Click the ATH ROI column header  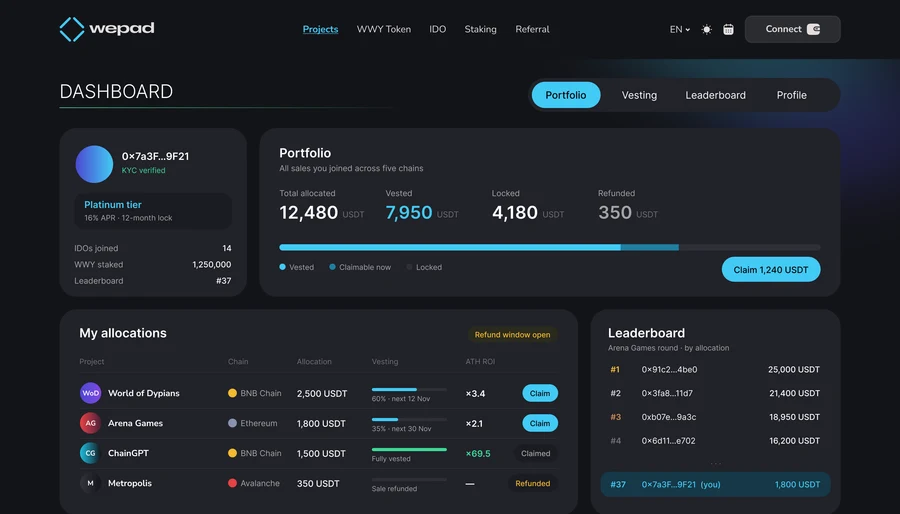tap(480, 361)
